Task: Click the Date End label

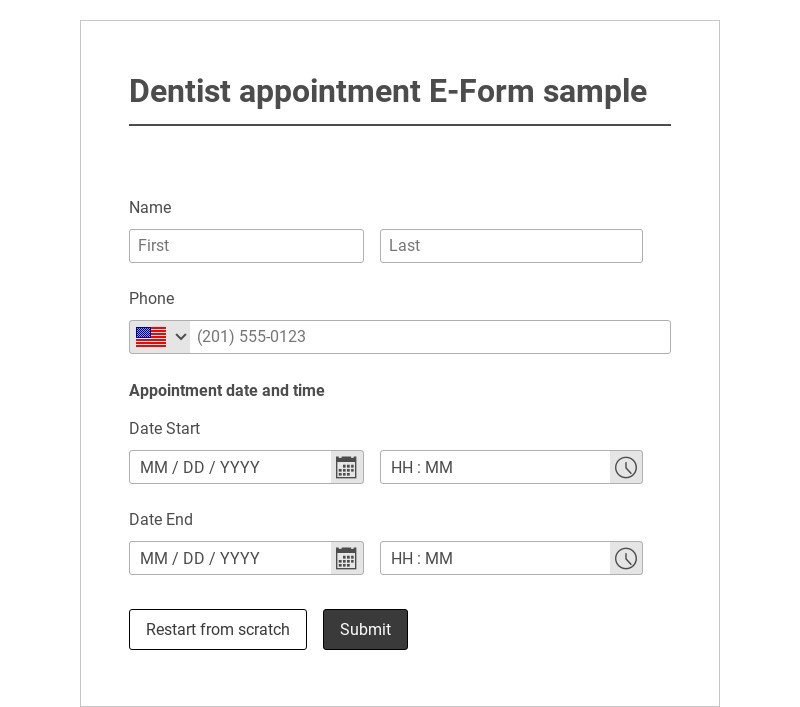Action: click(x=161, y=519)
